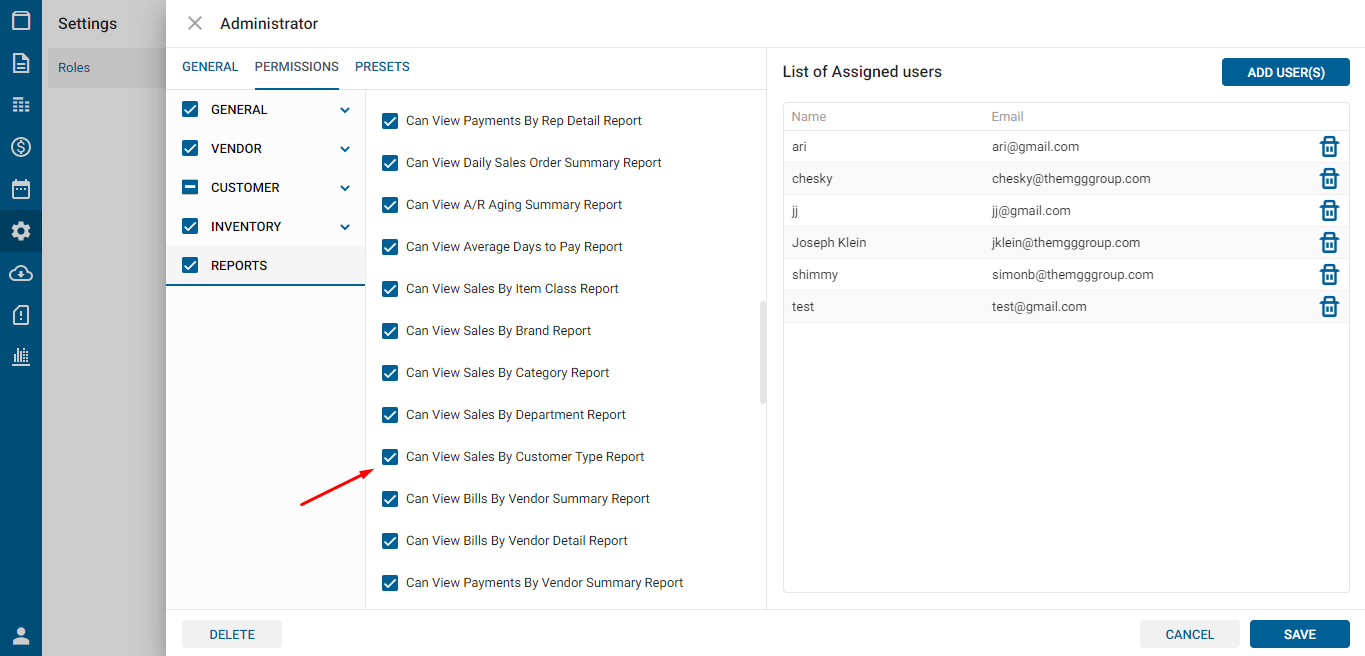Open the document icon in left sidebar
The image size is (1365, 656).
tap(21, 63)
